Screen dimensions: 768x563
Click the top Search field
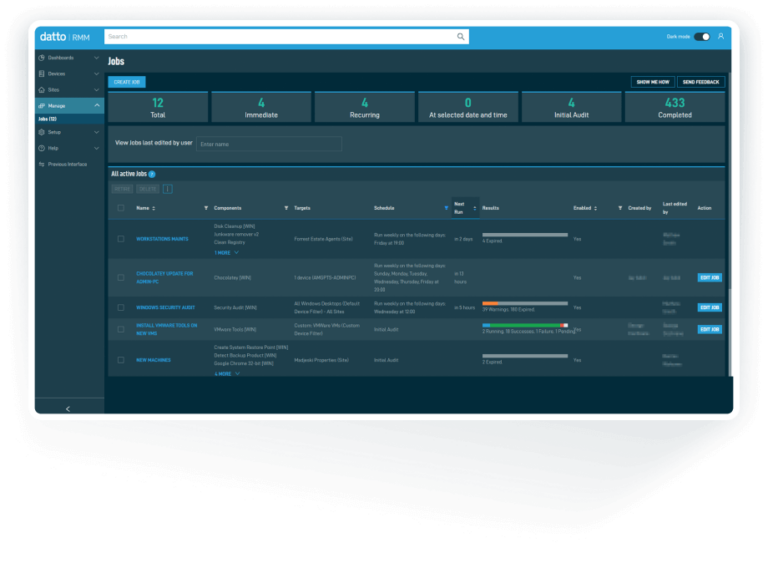(x=286, y=37)
